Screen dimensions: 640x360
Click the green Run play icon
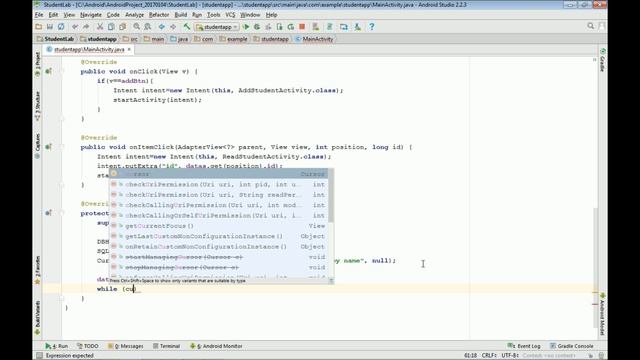[246, 27]
